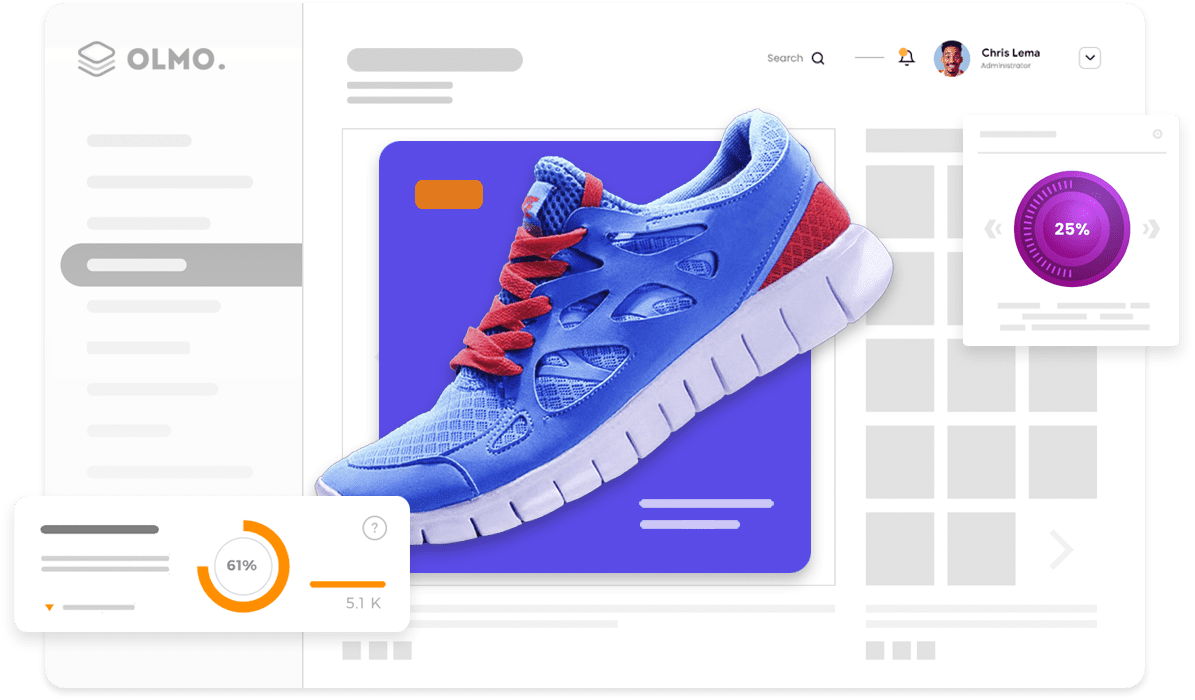Click the Search field label
This screenshot has height=700, width=1195.
tap(785, 58)
